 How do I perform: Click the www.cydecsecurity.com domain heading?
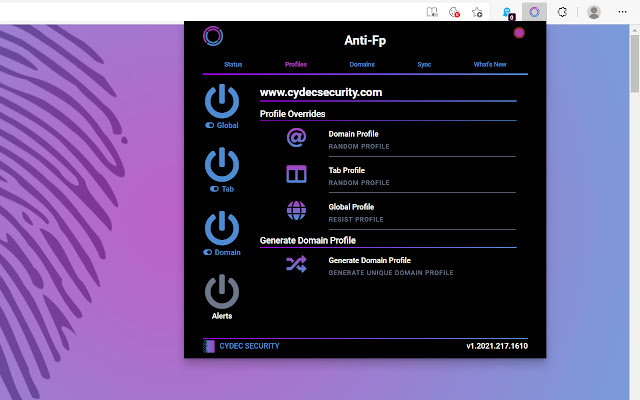pos(321,92)
